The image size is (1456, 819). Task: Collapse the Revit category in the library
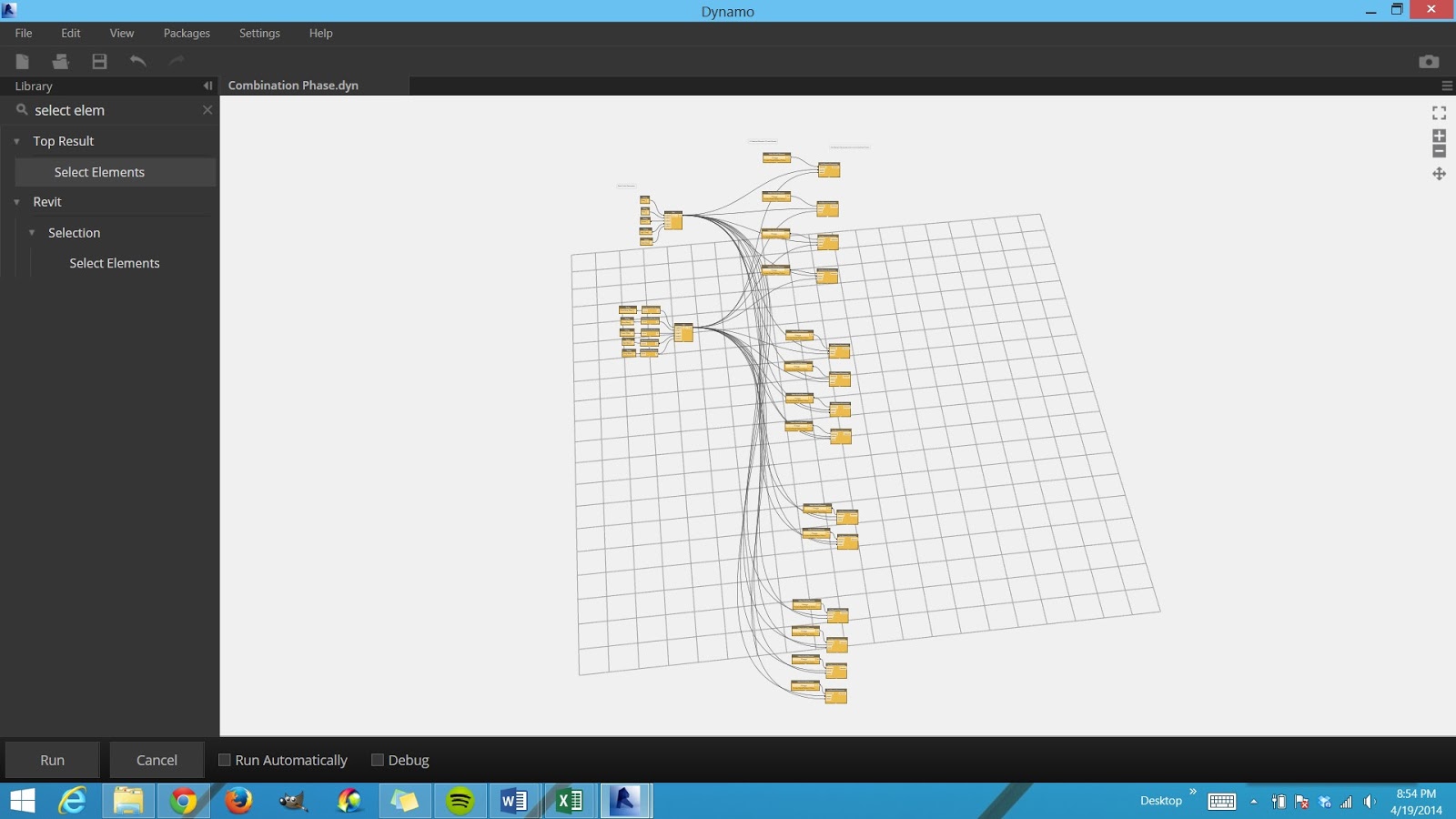[16, 202]
